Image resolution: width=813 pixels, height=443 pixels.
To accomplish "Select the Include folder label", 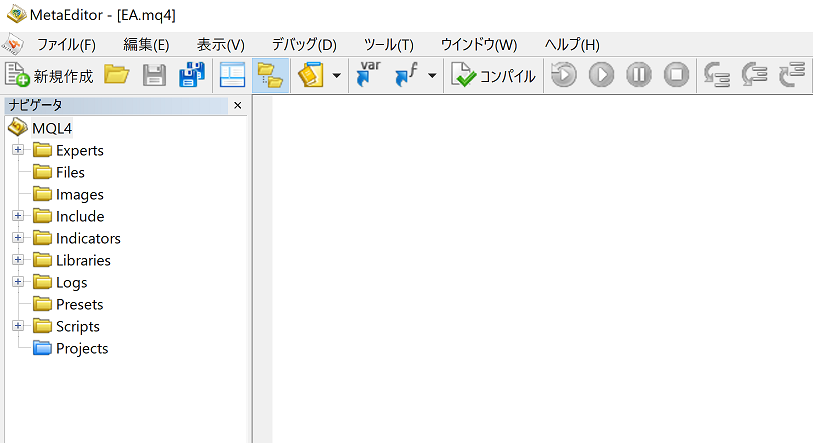I will tap(80, 216).
